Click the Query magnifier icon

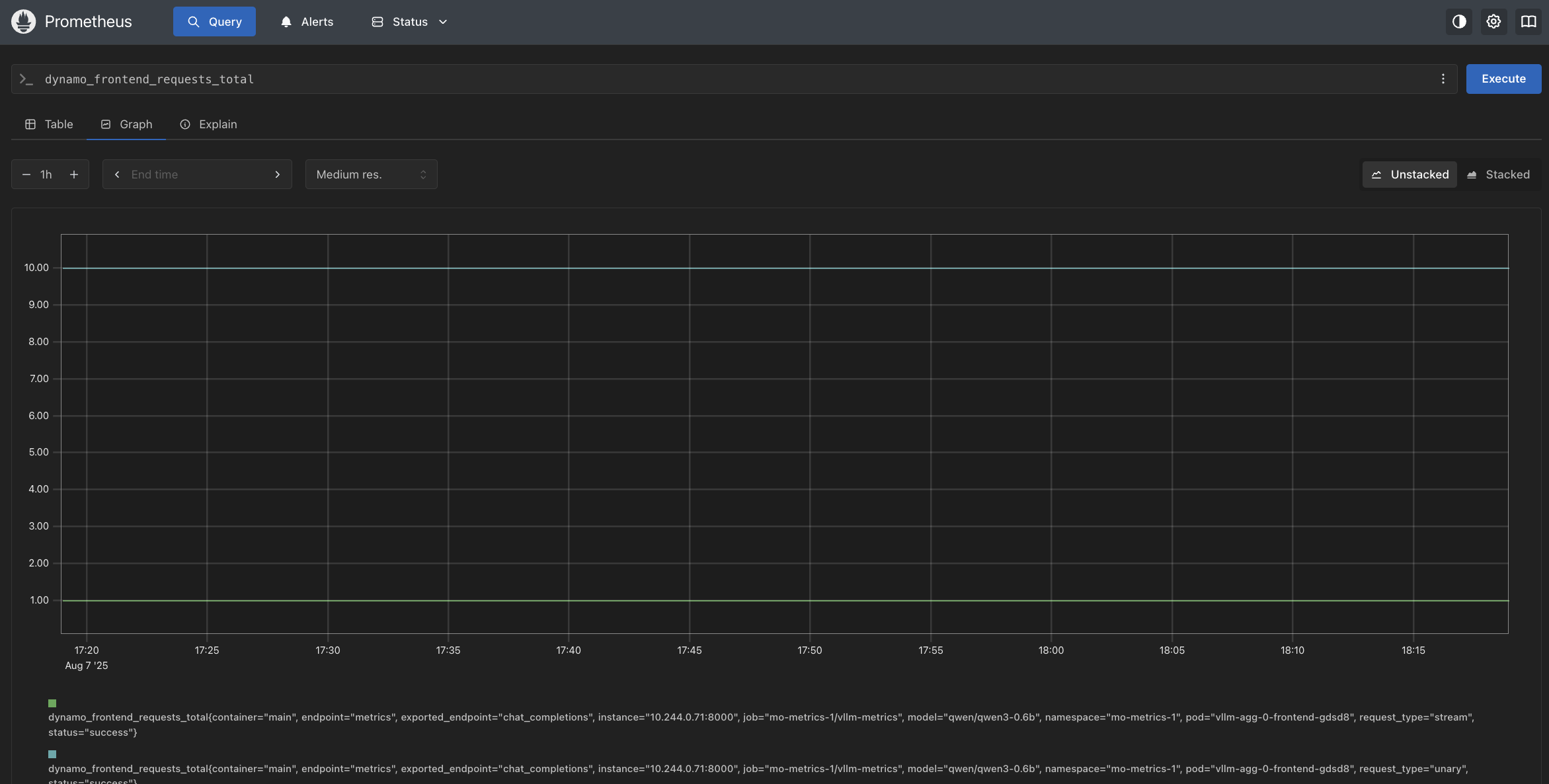pos(194,21)
